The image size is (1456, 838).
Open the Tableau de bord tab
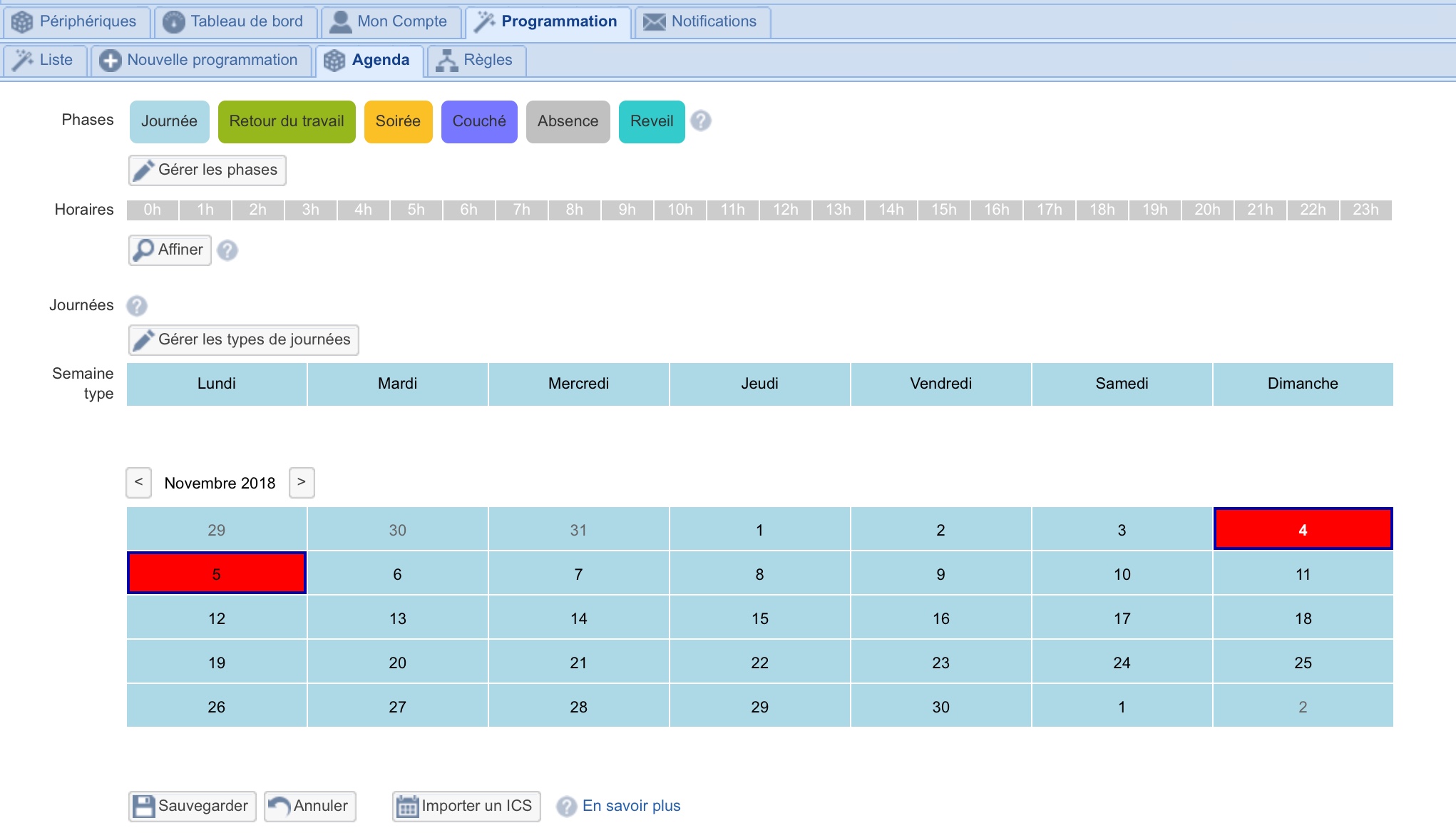[x=235, y=21]
